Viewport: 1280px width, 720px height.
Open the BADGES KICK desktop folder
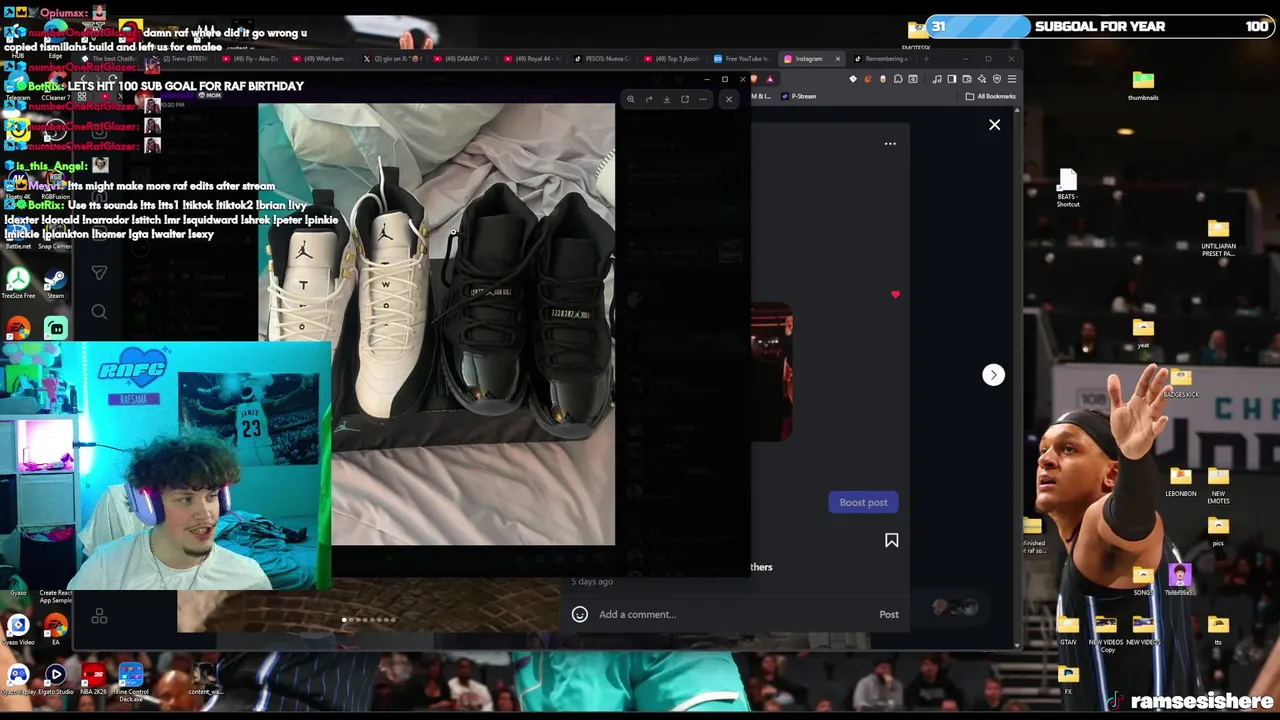(1181, 383)
